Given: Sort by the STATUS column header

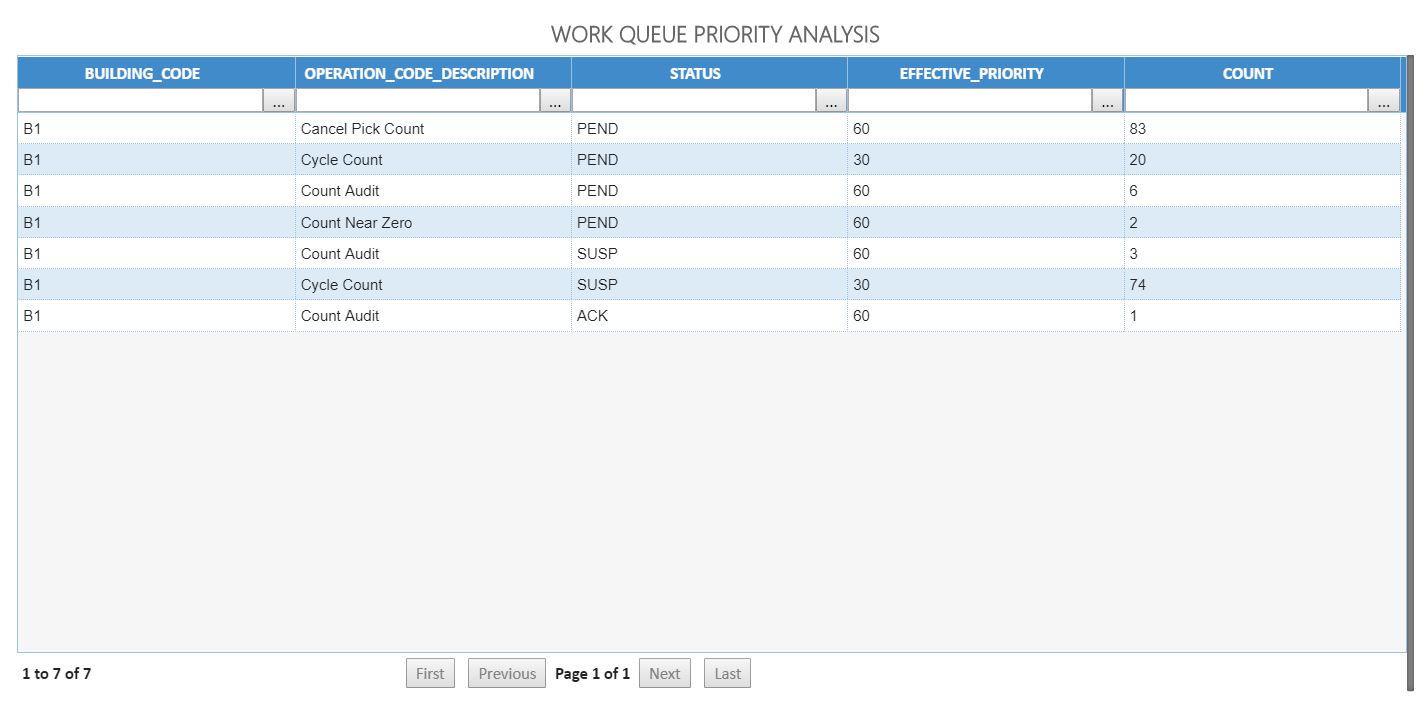Looking at the screenshot, I should click(x=695, y=73).
